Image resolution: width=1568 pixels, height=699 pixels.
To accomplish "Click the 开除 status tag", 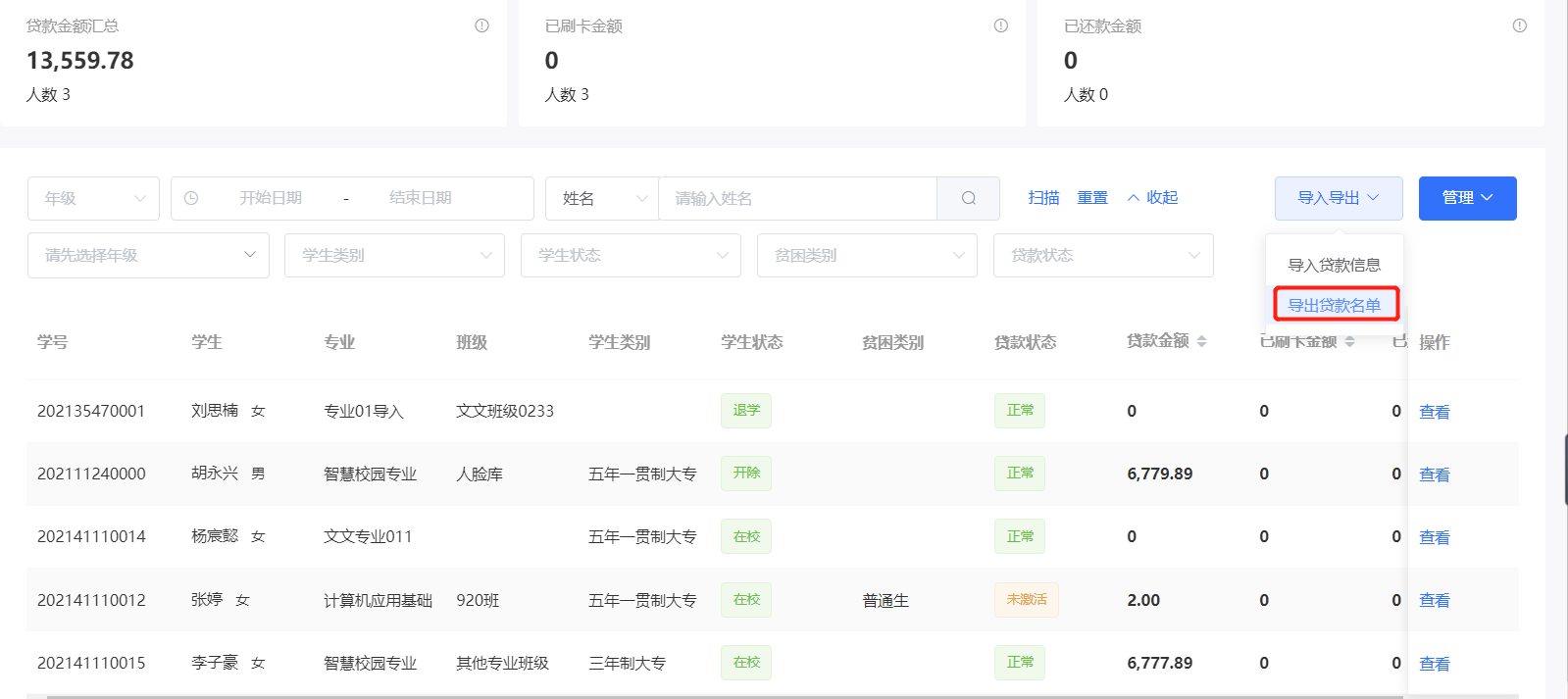I will click(746, 473).
